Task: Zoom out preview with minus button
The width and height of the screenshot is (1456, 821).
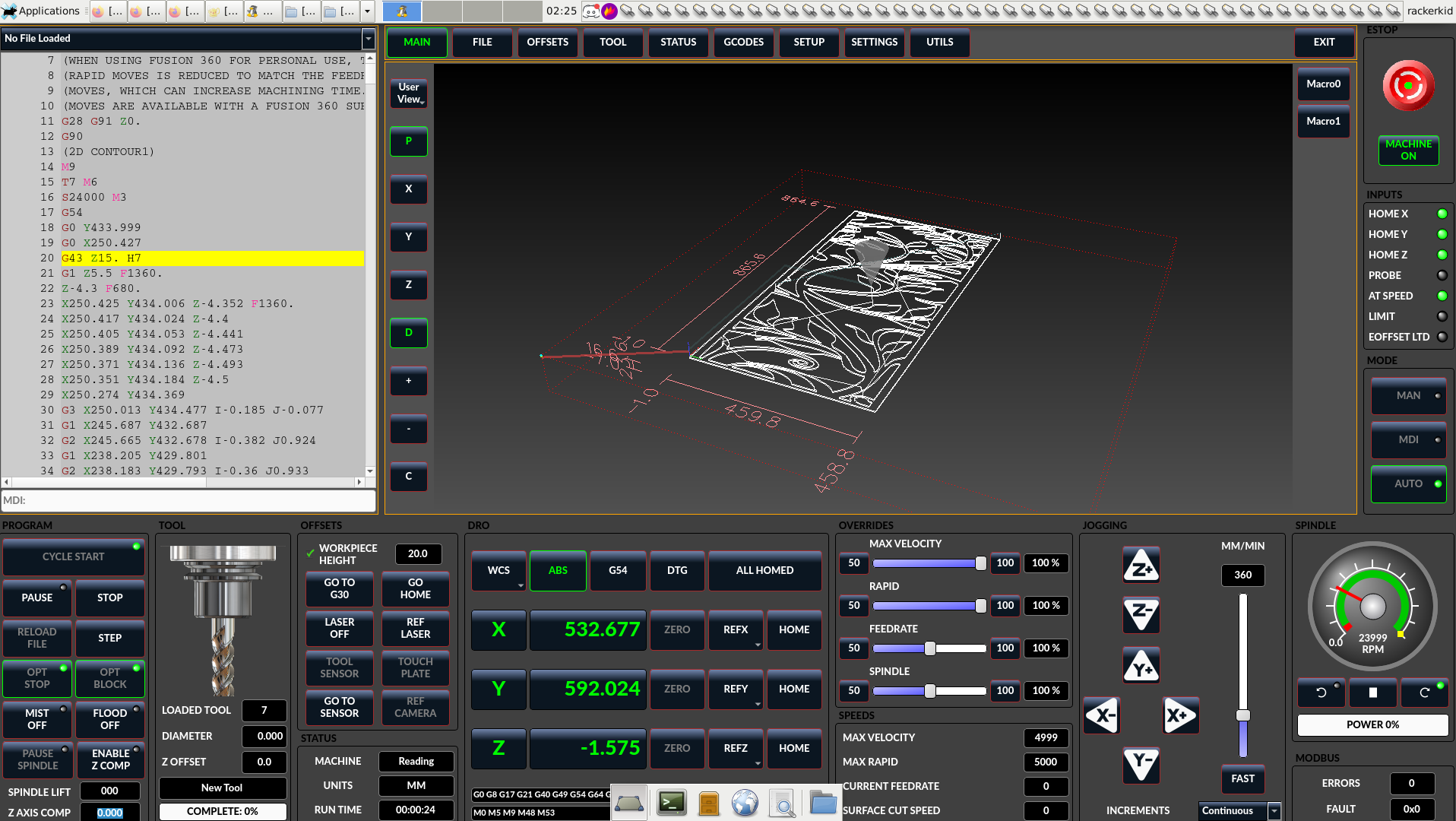Action: tap(409, 429)
